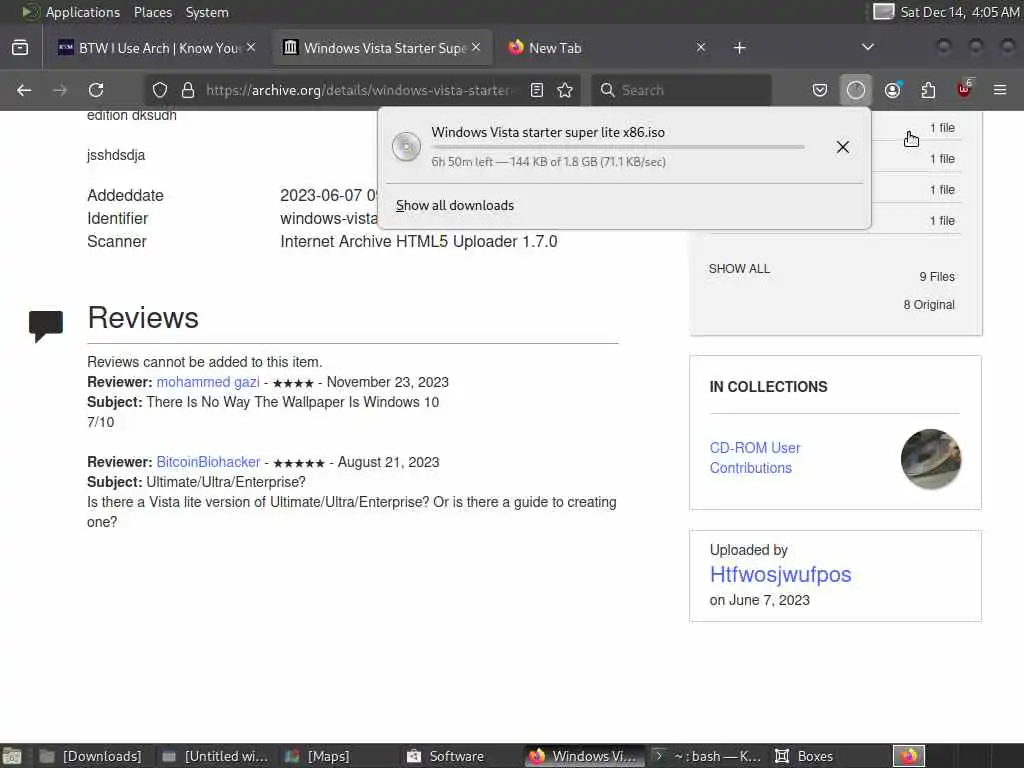Screen dimensions: 1024x768
Task: Open reviewer mohammed gazi profile link
Action: tap(208, 382)
